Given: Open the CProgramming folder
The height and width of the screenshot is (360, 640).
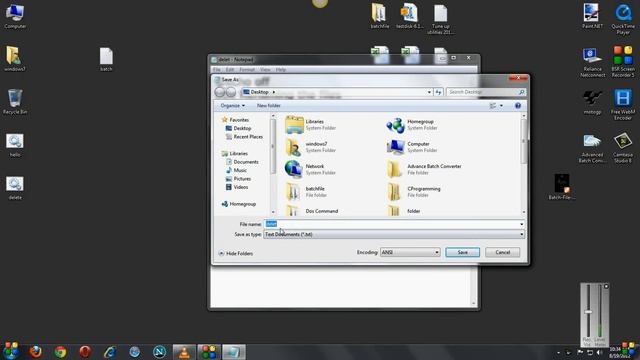Looking at the screenshot, I should tap(414, 192).
